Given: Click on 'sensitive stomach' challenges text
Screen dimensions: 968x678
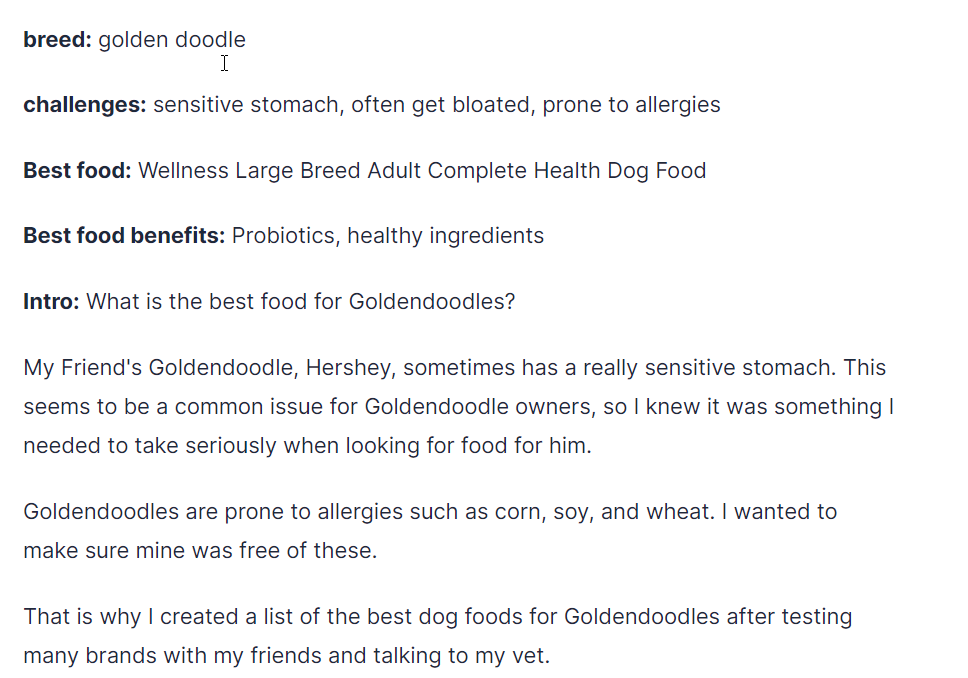Looking at the screenshot, I should click(x=246, y=105).
